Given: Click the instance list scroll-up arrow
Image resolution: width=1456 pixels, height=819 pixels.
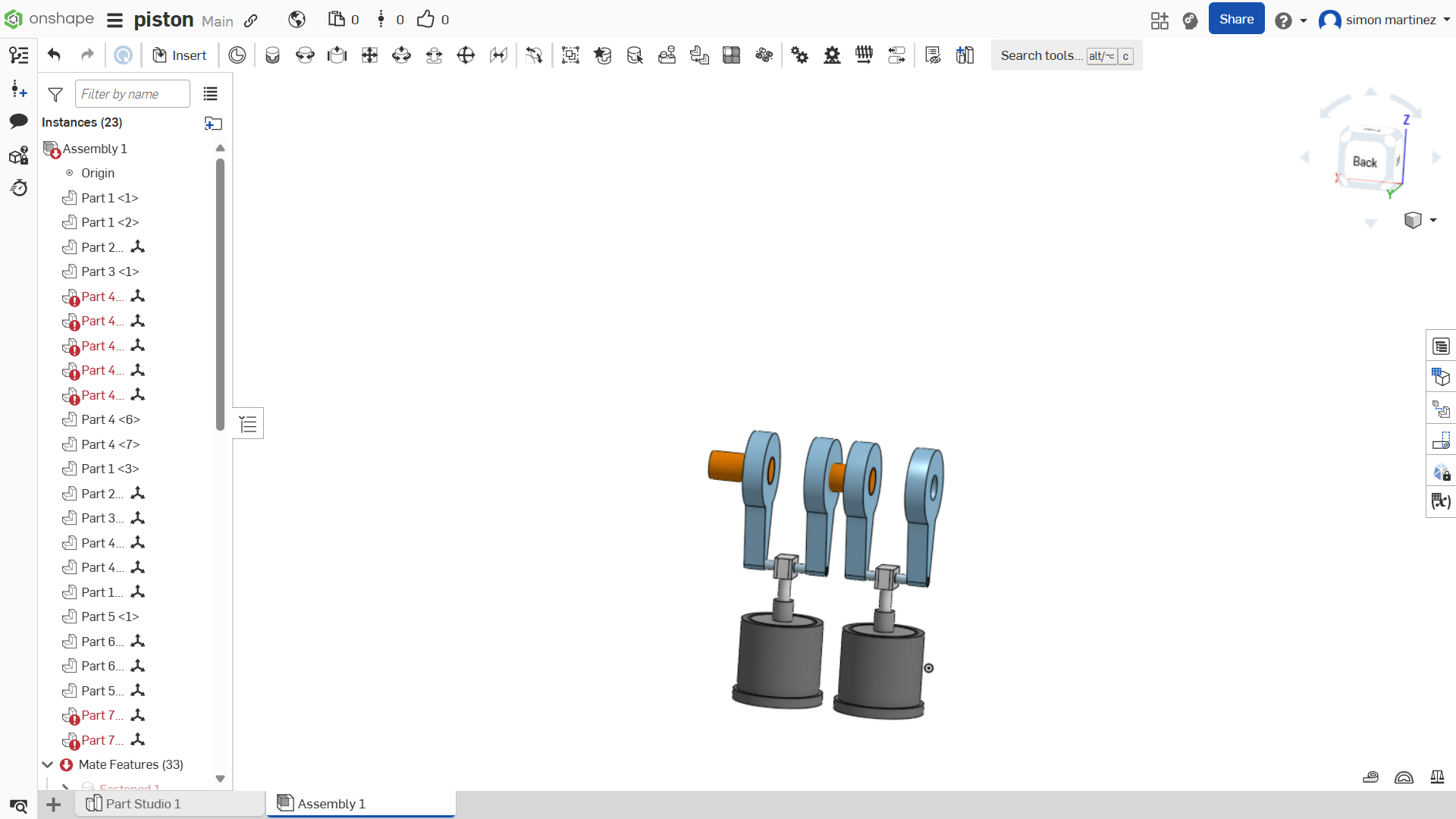Looking at the screenshot, I should pyautogui.click(x=220, y=148).
